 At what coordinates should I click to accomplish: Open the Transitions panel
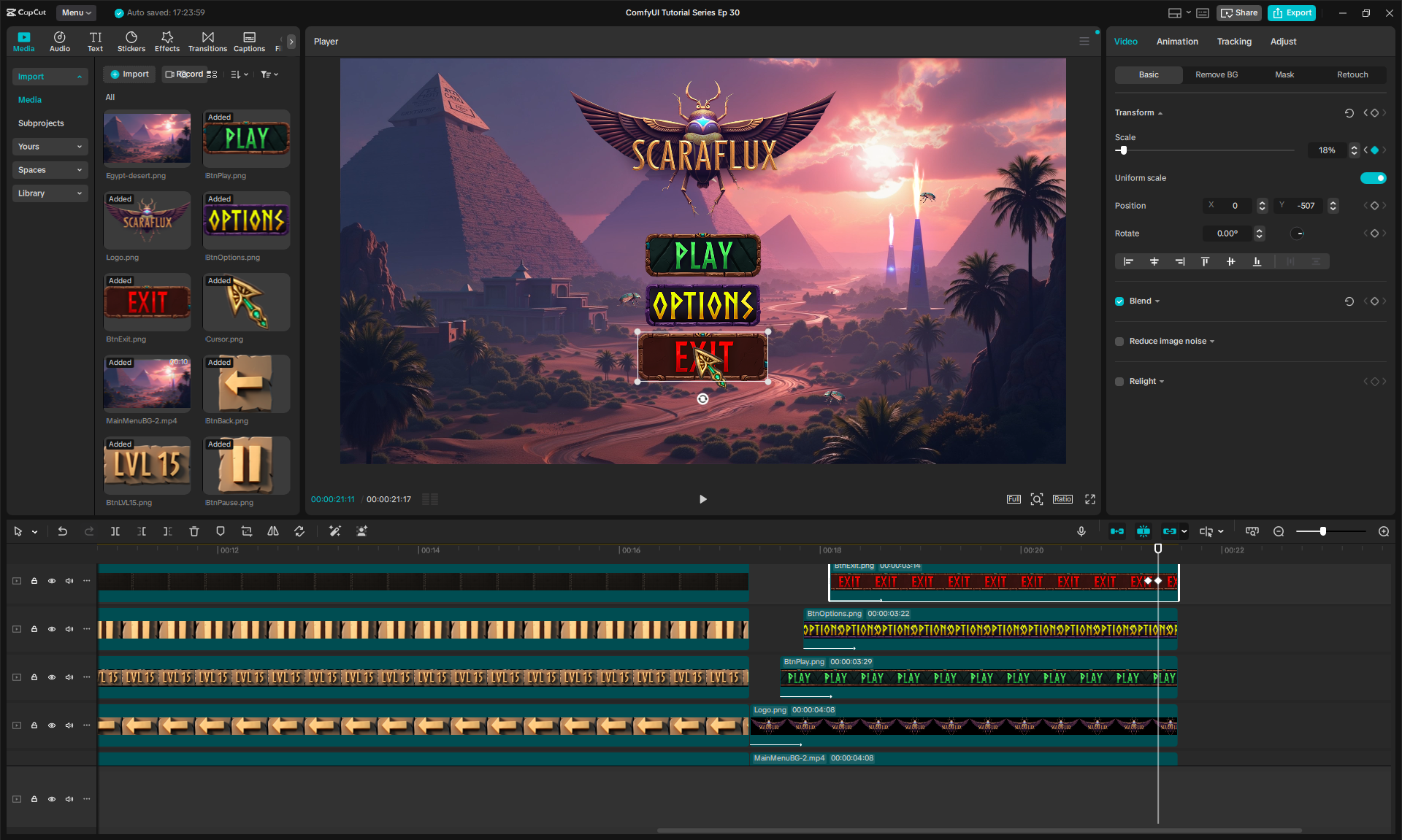click(x=207, y=42)
